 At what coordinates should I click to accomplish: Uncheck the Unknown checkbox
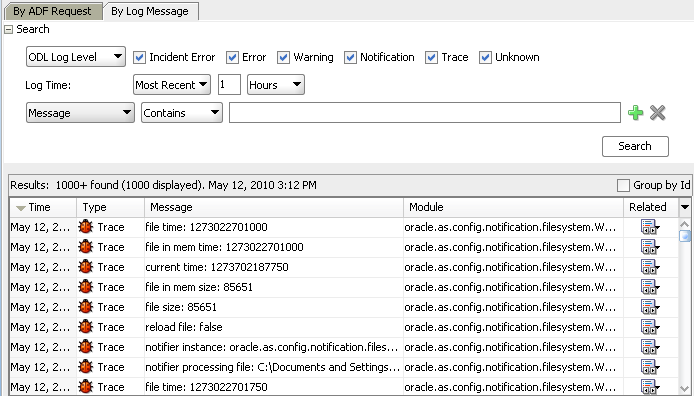click(485, 58)
